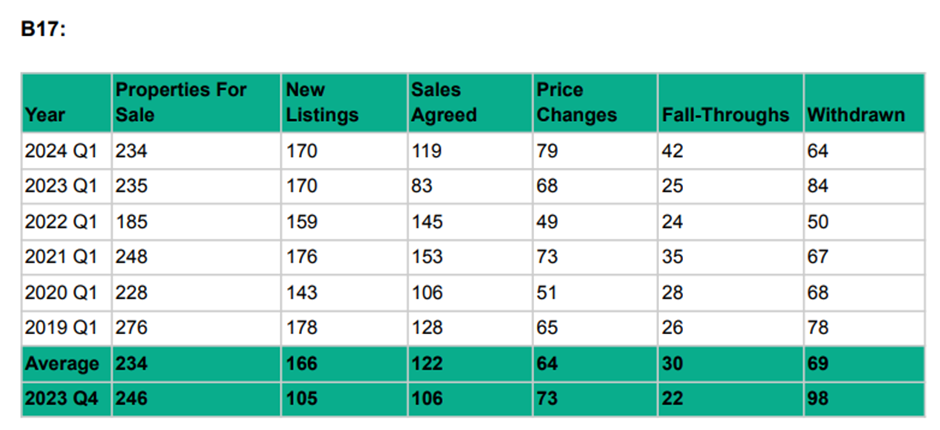
Task: Select the Withdrawn value 98
Action: point(819,398)
